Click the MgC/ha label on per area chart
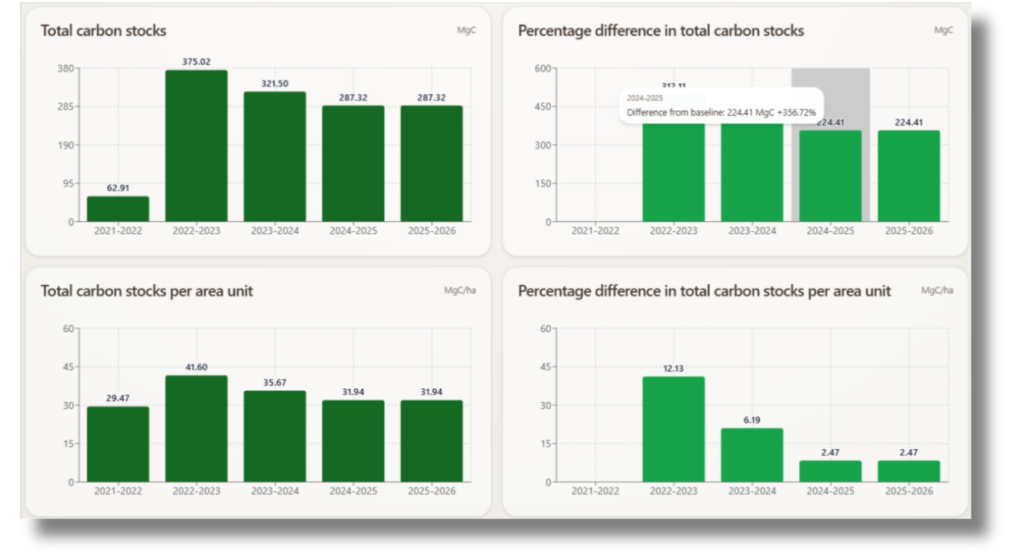 pos(460,290)
